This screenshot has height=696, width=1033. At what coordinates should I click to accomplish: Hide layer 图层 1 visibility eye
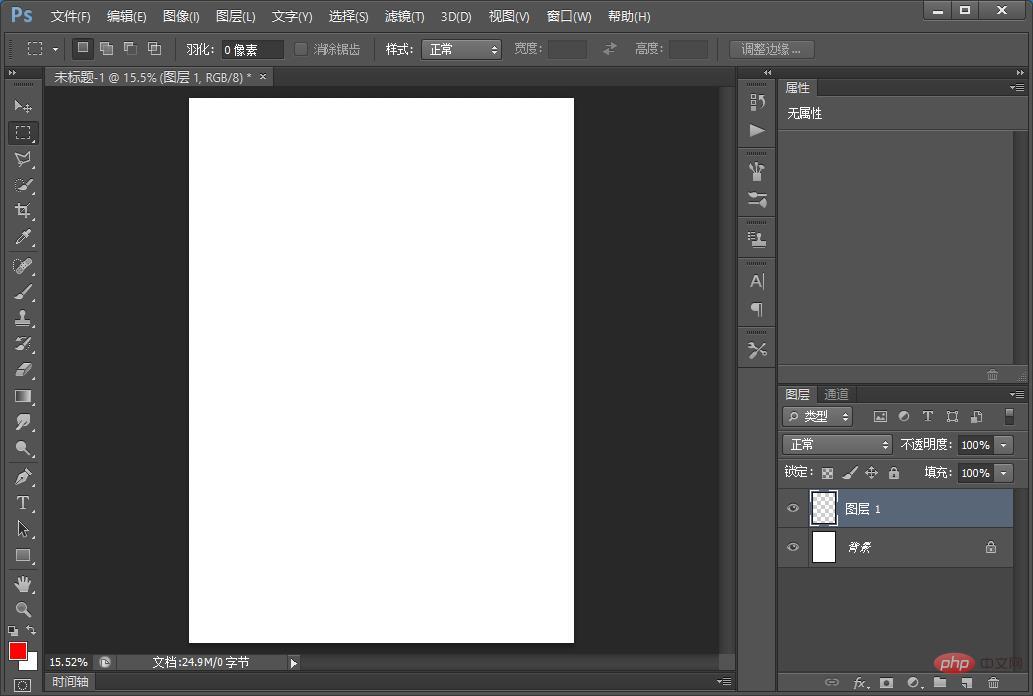[x=793, y=508]
